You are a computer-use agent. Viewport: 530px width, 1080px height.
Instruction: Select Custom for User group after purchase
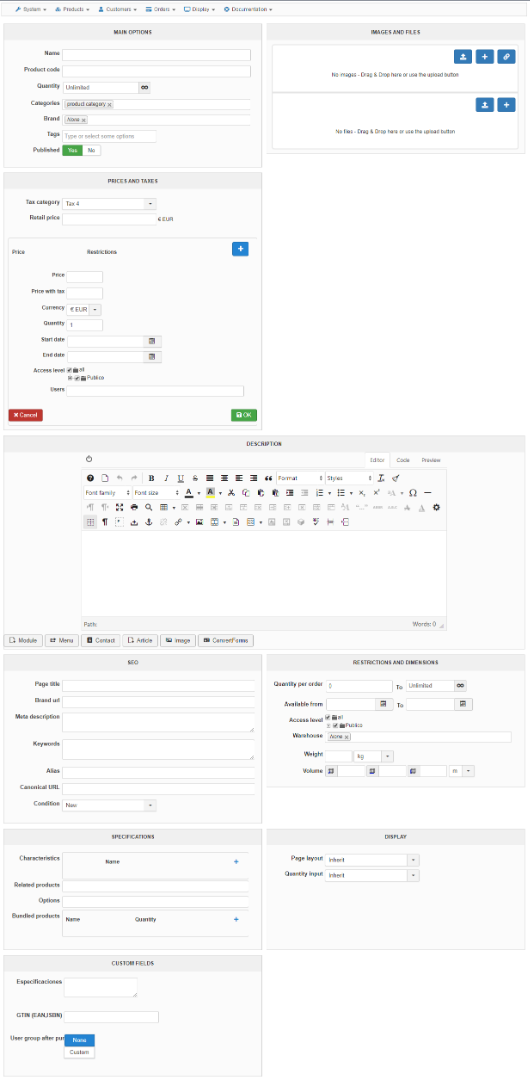(x=79, y=1052)
